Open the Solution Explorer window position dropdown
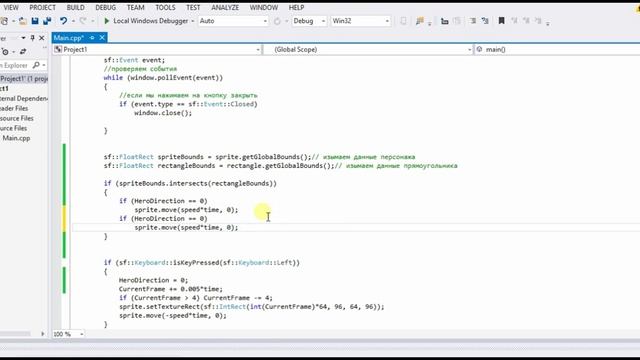Image resolution: width=640 pixels, height=360 pixels. pos(23,38)
